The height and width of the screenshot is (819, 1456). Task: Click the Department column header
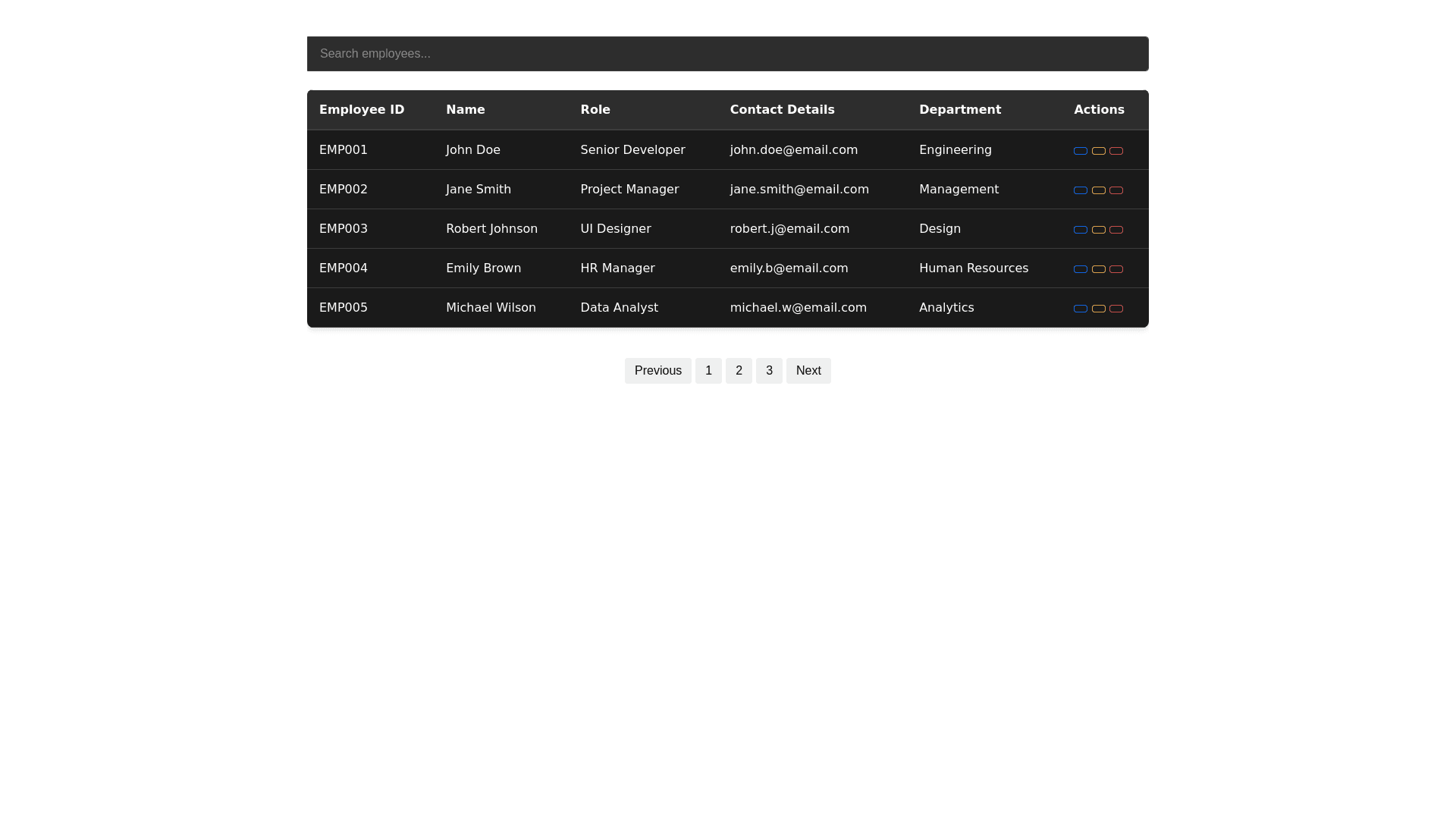pos(959,110)
